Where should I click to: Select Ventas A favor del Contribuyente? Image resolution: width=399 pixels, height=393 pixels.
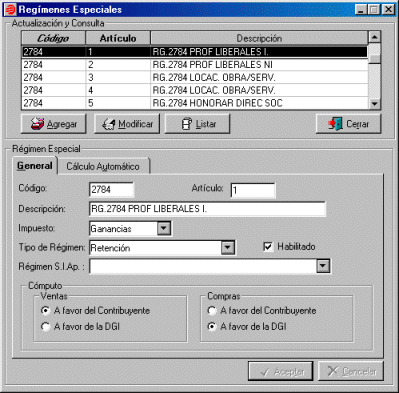[45, 311]
